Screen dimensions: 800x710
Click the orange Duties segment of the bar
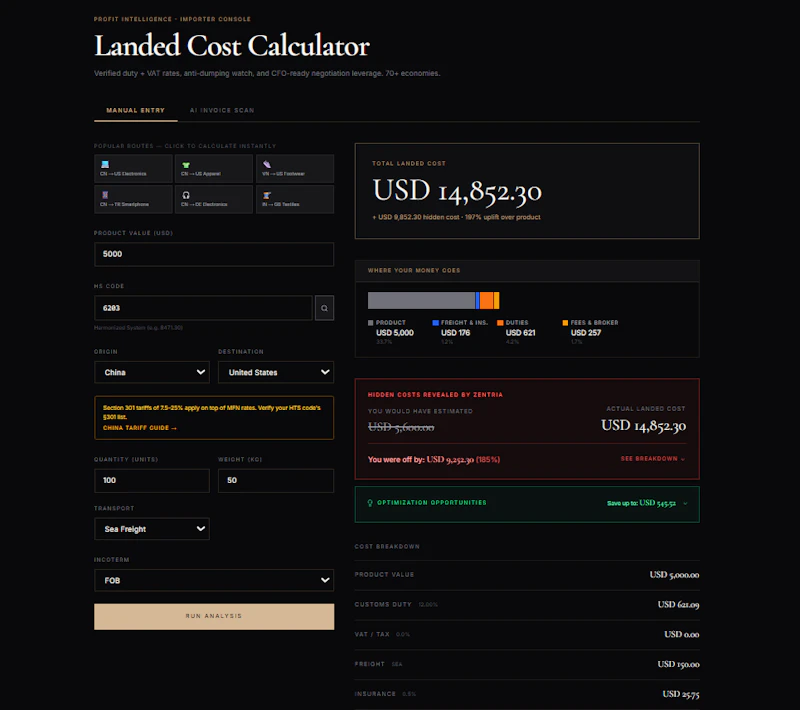pyautogui.click(x=486, y=300)
